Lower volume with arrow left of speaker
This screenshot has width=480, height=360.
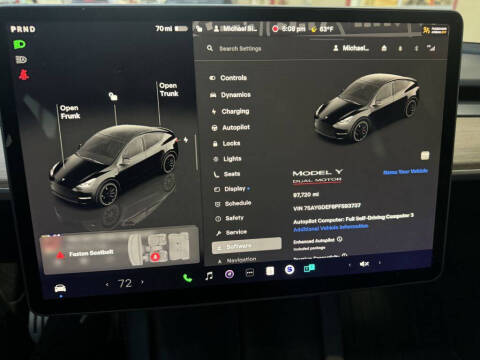pos(349,265)
